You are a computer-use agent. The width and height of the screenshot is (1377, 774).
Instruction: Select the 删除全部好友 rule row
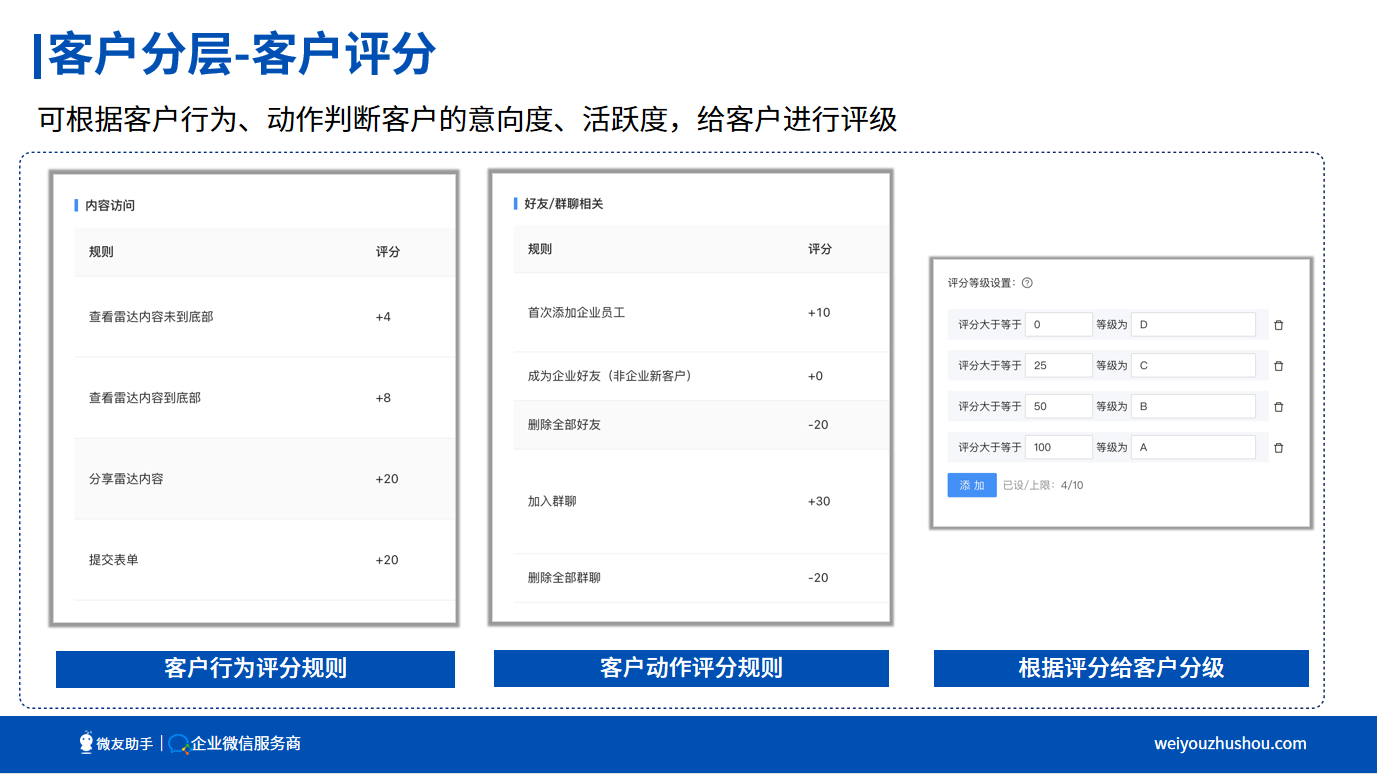point(700,425)
